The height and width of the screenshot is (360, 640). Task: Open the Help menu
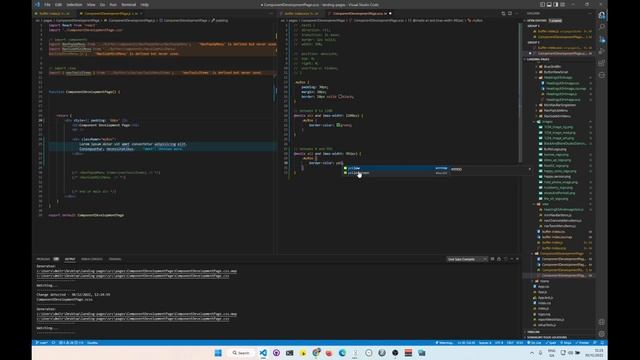coord(144,4)
